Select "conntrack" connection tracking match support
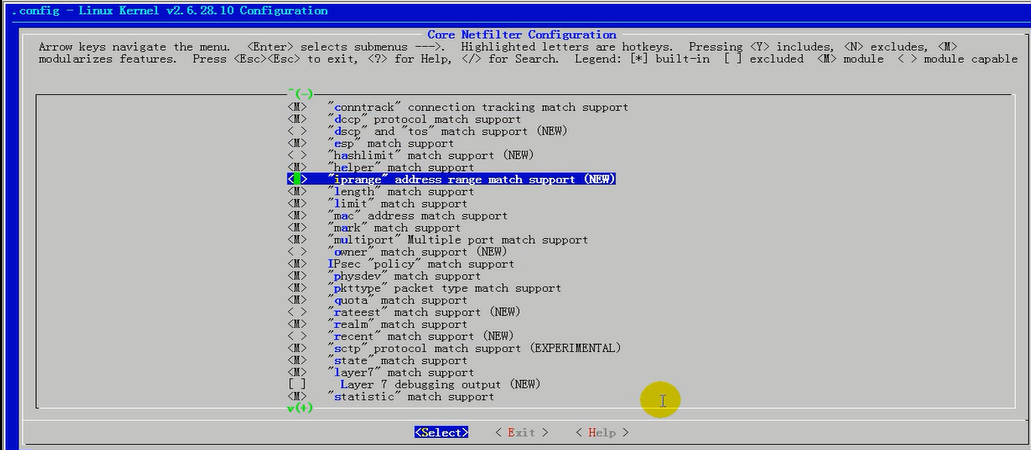Image resolution: width=1031 pixels, height=450 pixels. 478,107
